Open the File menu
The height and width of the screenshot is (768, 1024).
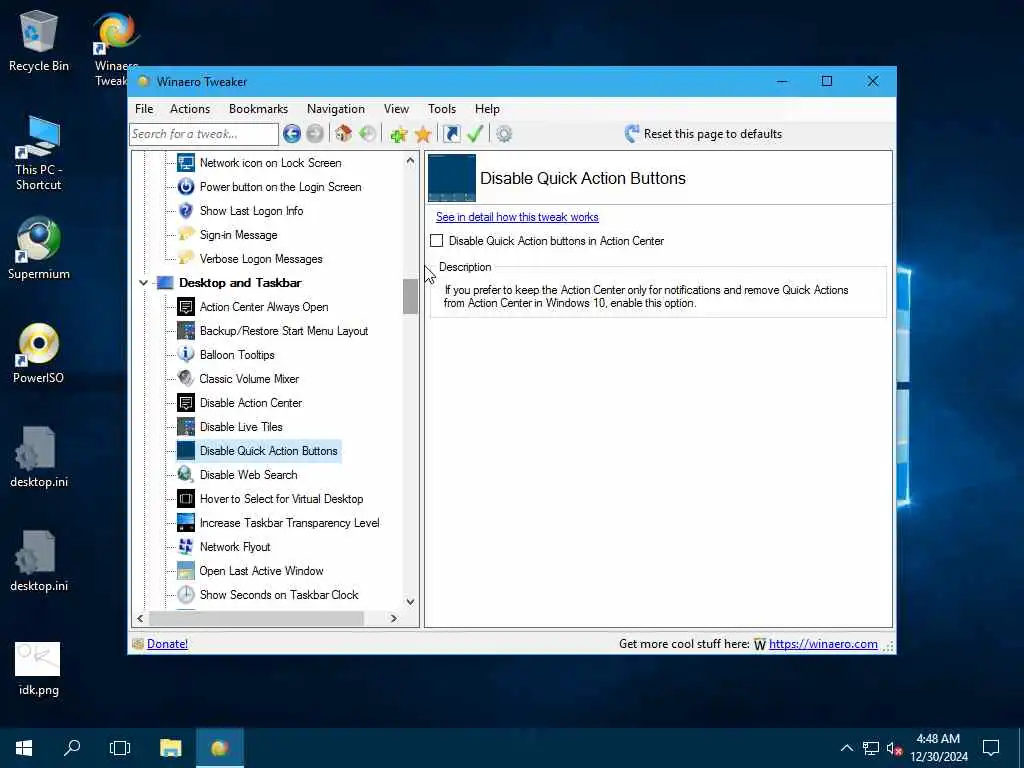[144, 109]
